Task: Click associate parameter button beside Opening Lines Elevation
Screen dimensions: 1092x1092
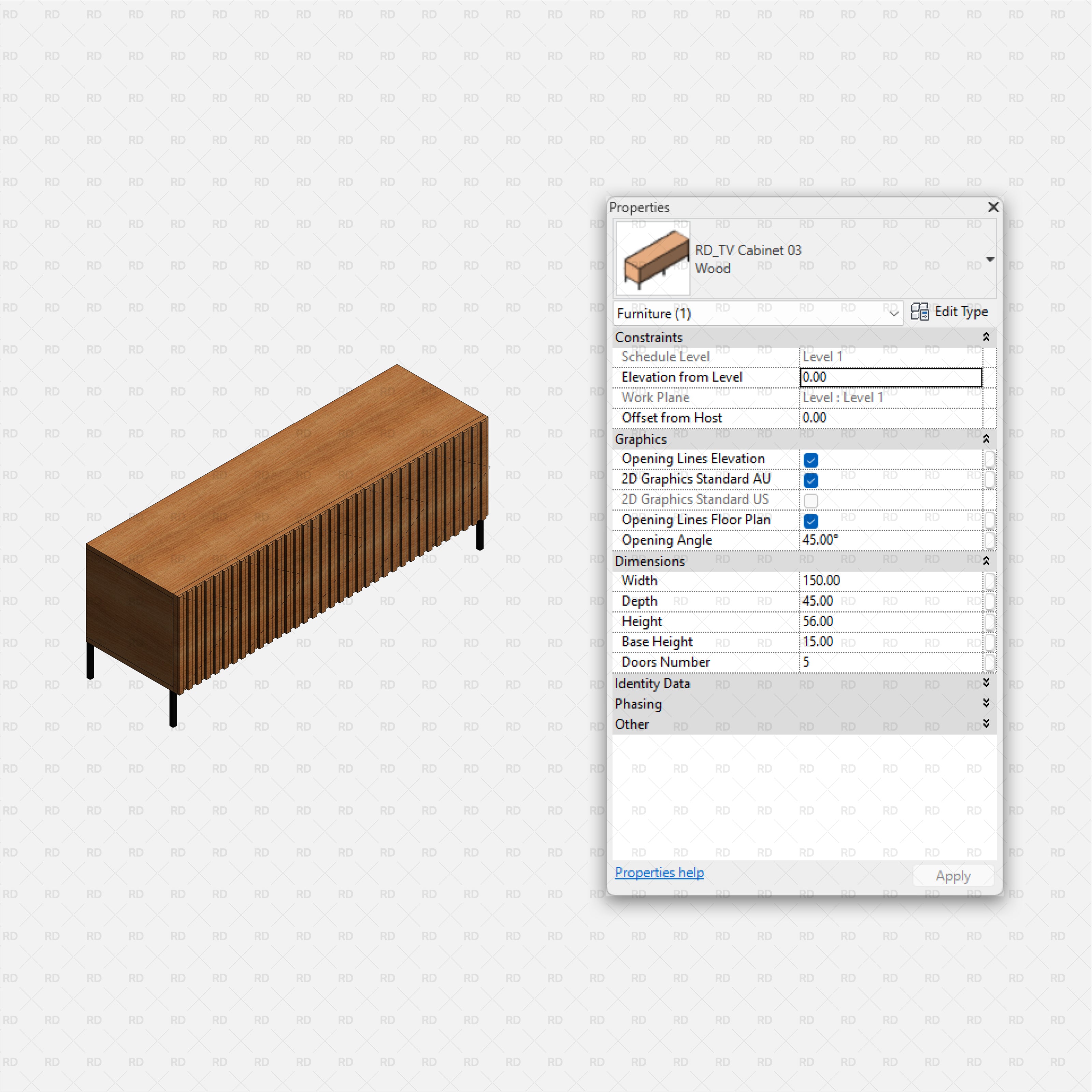Action: (990, 459)
